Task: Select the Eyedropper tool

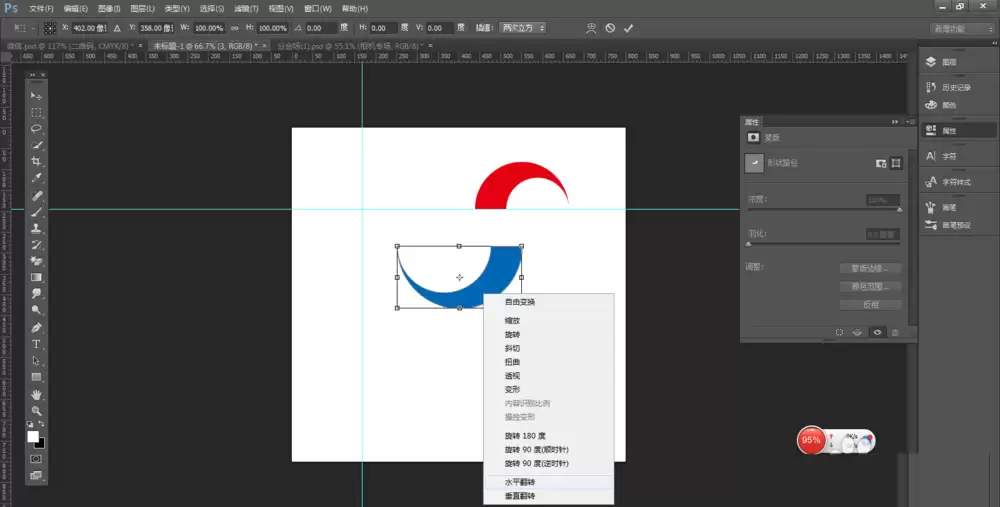Action: 36,178
